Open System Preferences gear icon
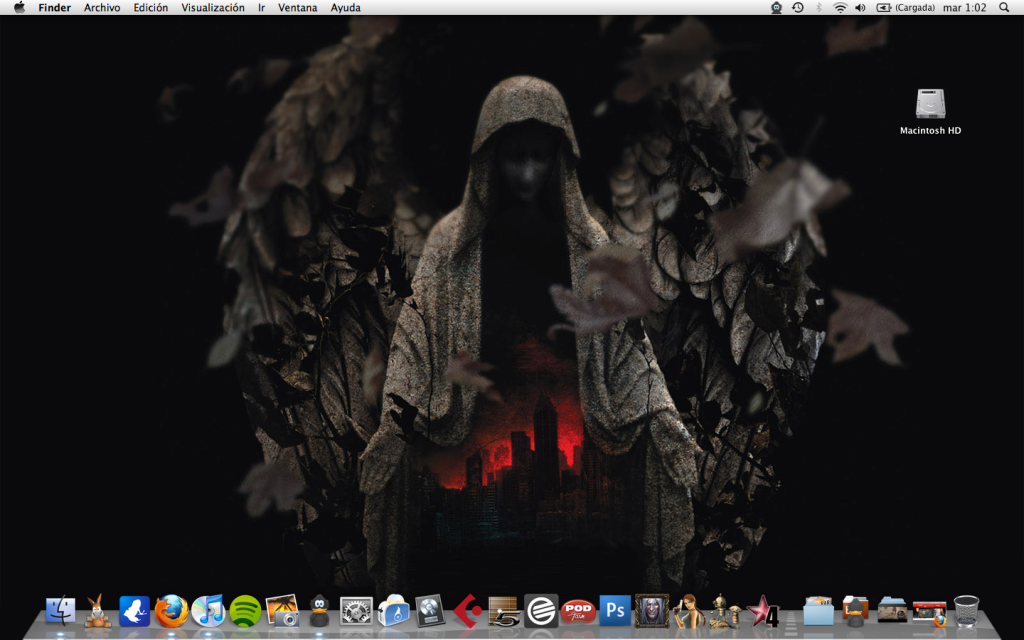 click(x=356, y=609)
